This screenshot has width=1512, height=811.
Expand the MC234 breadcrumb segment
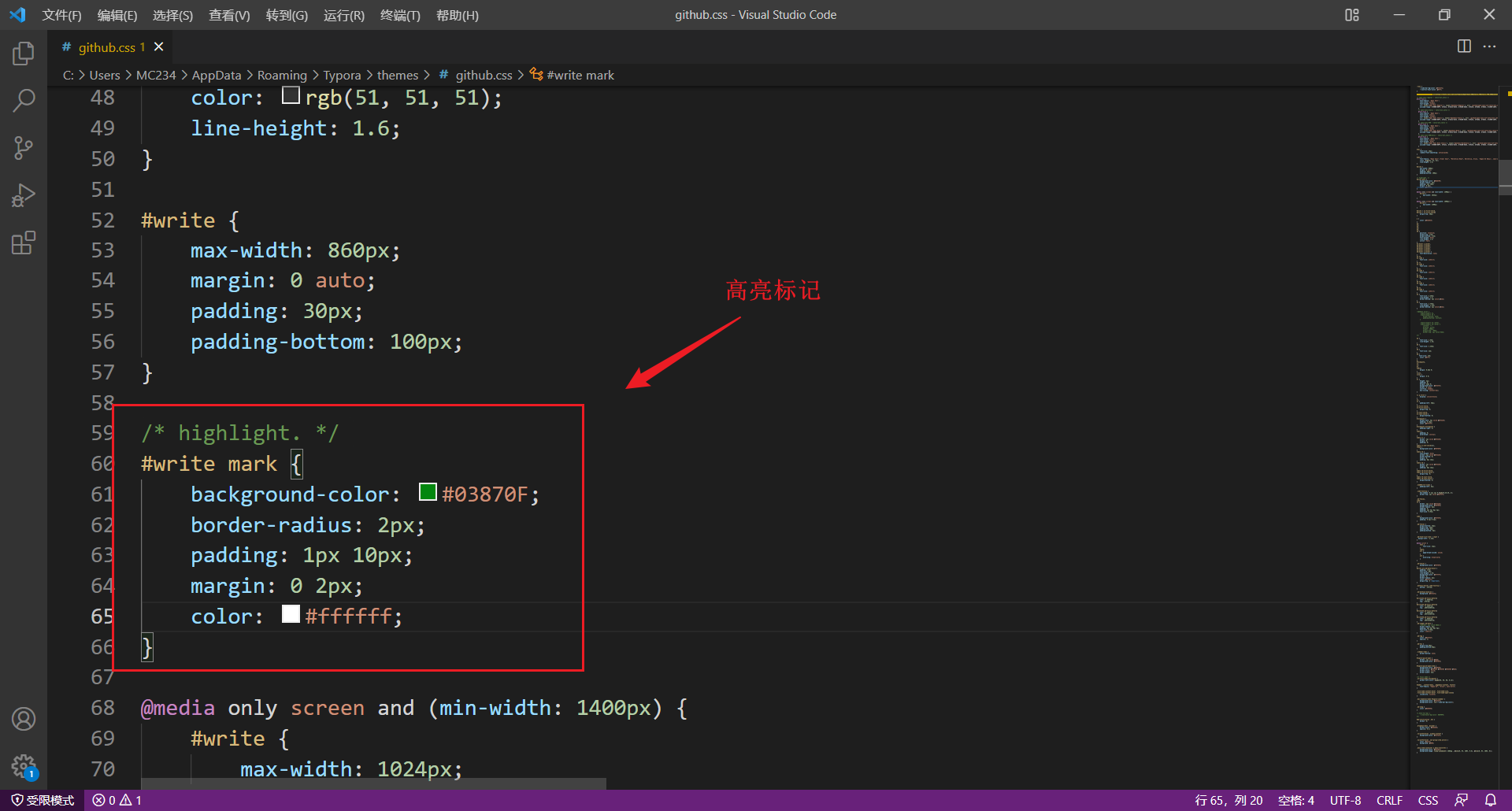[x=156, y=75]
